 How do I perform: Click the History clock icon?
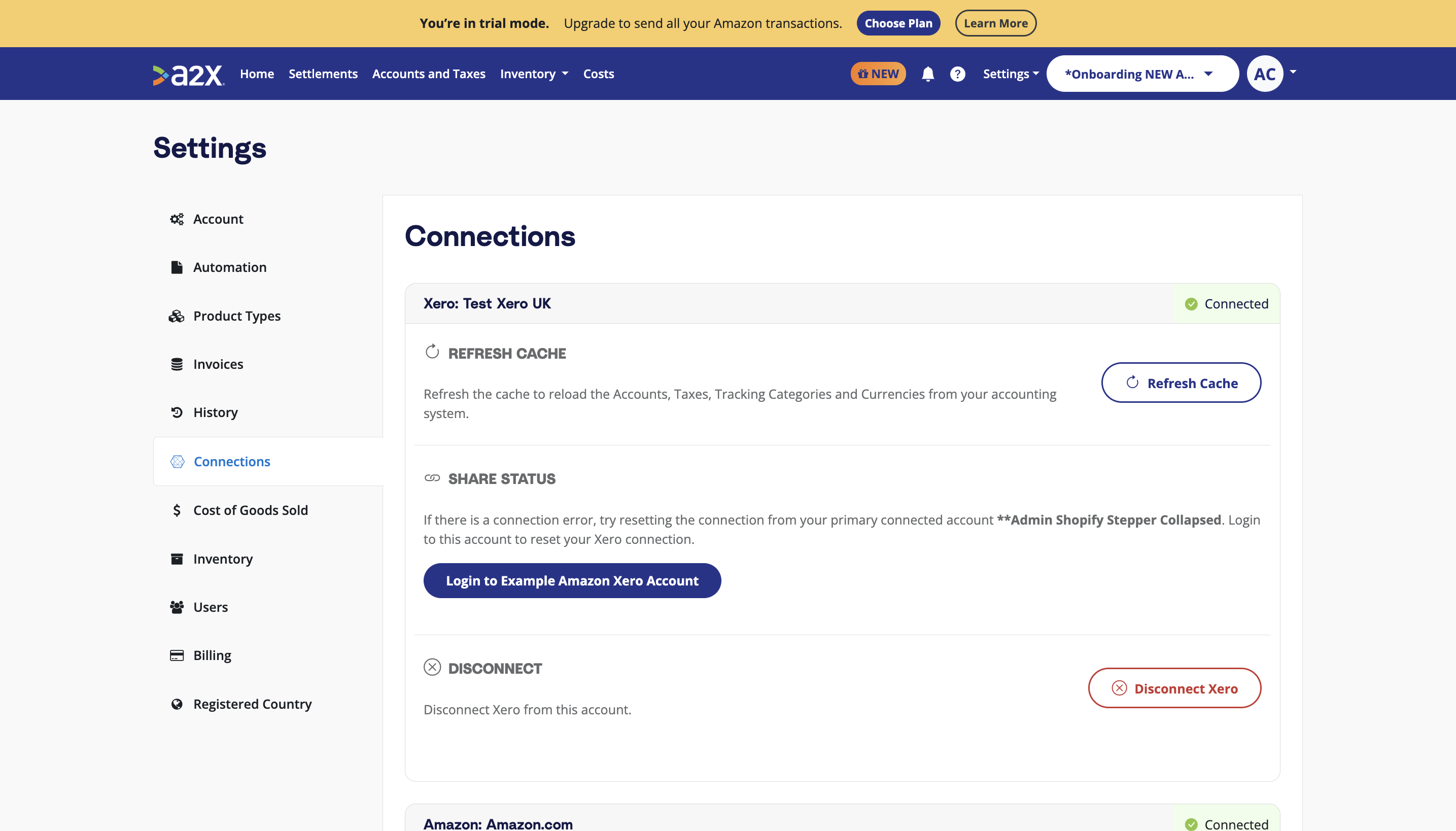[x=177, y=412]
